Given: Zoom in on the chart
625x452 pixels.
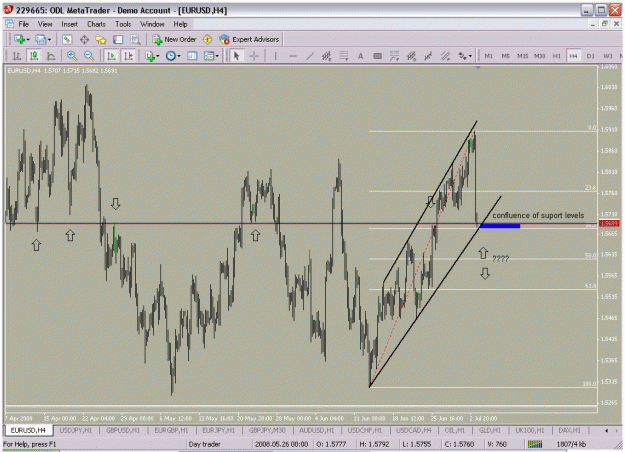Looking at the screenshot, I should 72,56.
